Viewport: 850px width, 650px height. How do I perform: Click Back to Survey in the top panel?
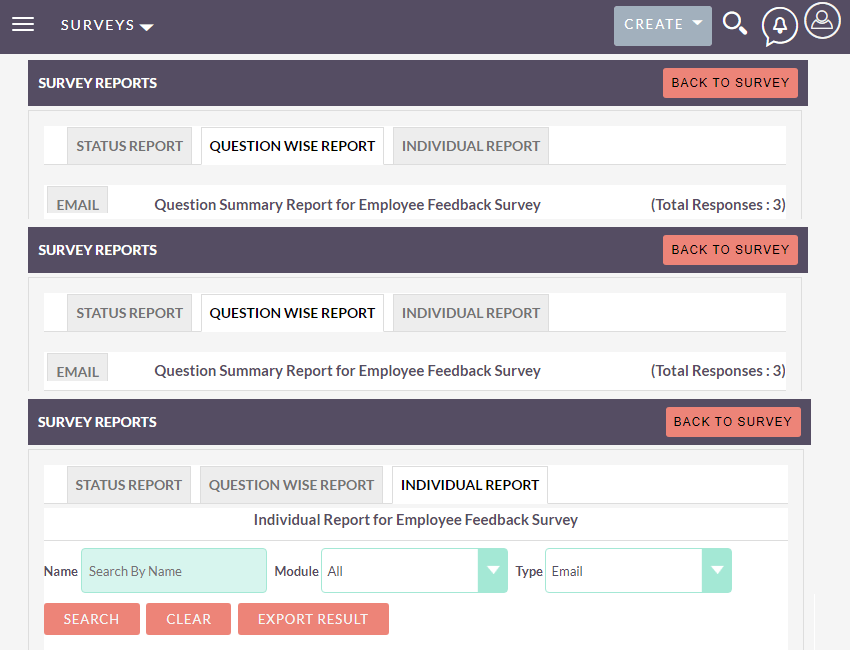point(730,83)
